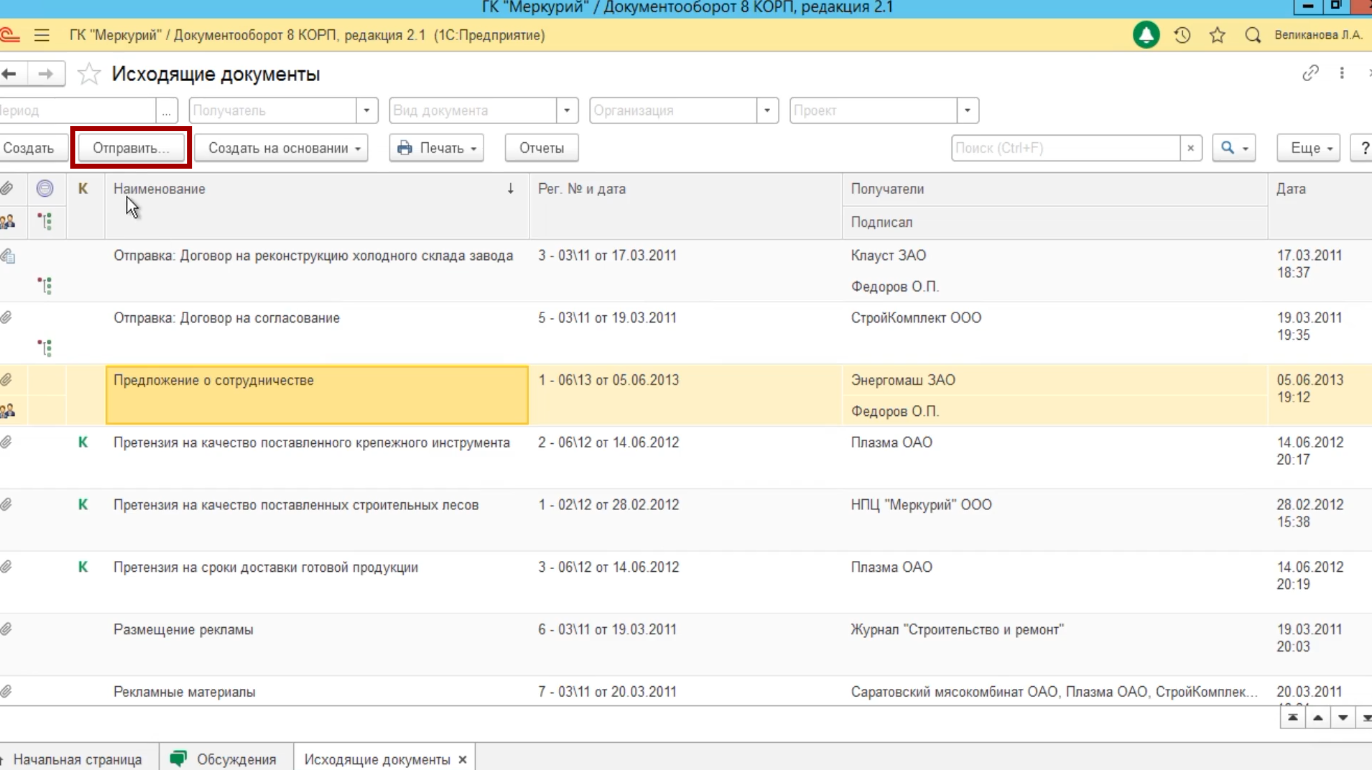The width and height of the screenshot is (1372, 770).
Task: Click the Отправить... button
Action: 131,148
